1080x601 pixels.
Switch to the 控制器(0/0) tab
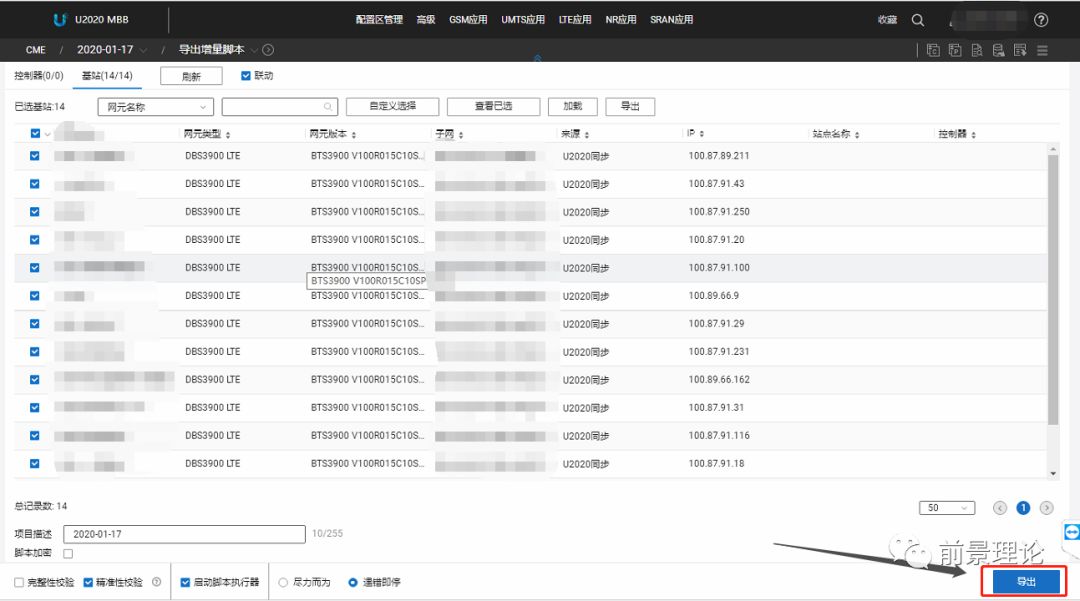coord(39,76)
